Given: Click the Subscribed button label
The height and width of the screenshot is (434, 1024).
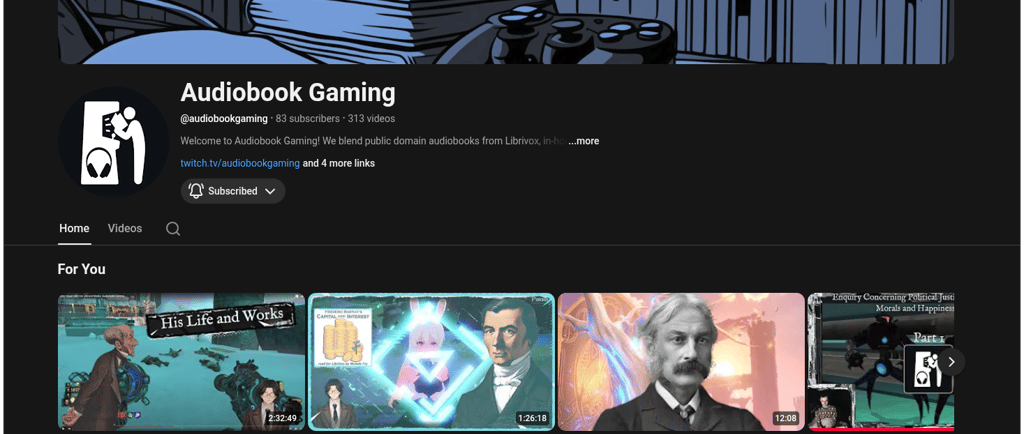Looking at the screenshot, I should pyautogui.click(x=232, y=191).
